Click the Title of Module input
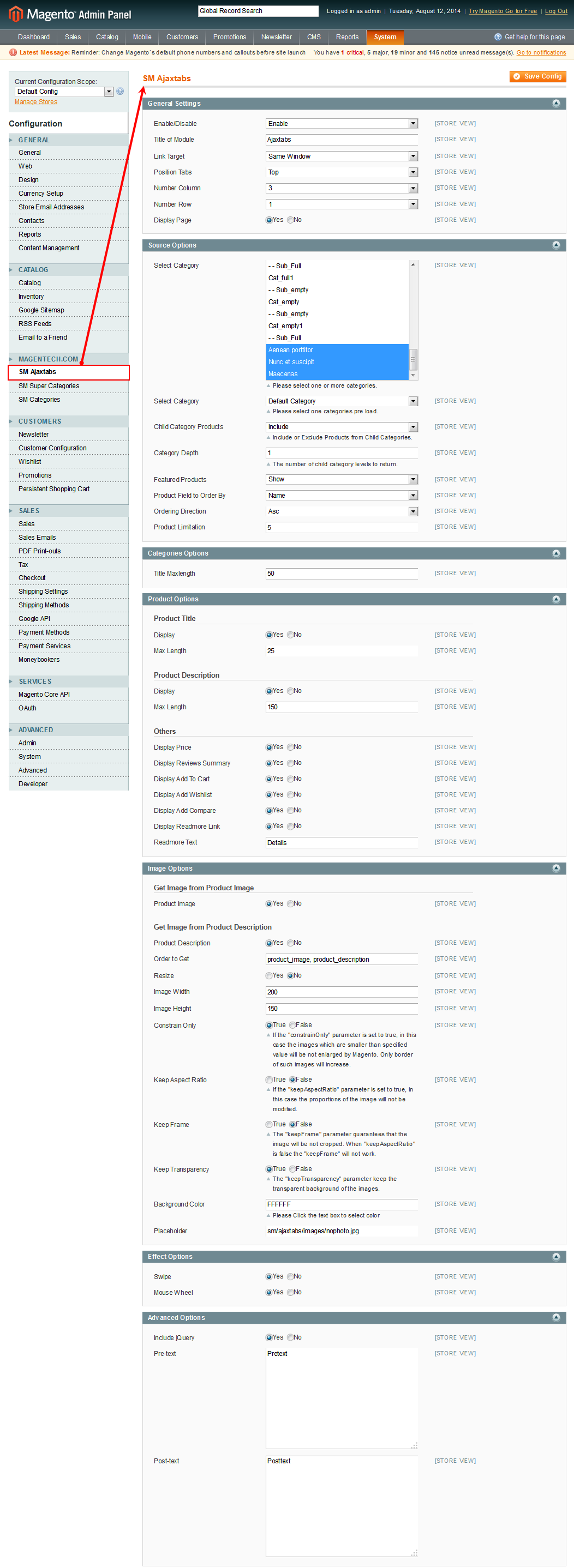574x1568 pixels. [342, 140]
